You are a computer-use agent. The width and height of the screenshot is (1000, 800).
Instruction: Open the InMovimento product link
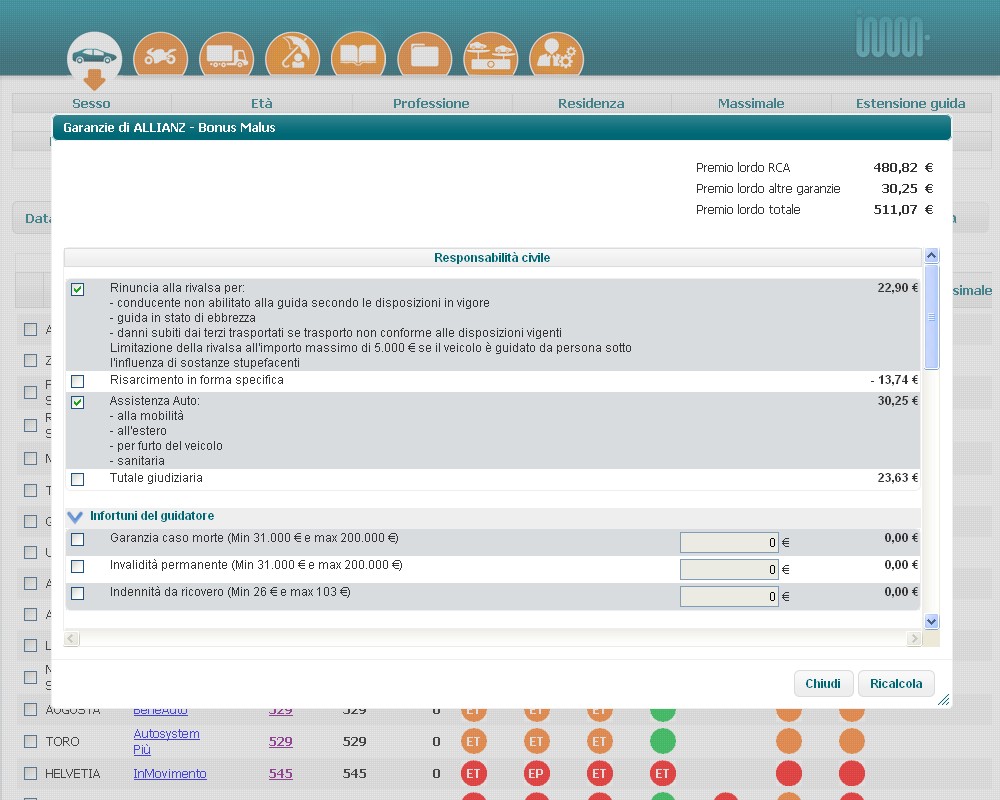tap(170, 774)
